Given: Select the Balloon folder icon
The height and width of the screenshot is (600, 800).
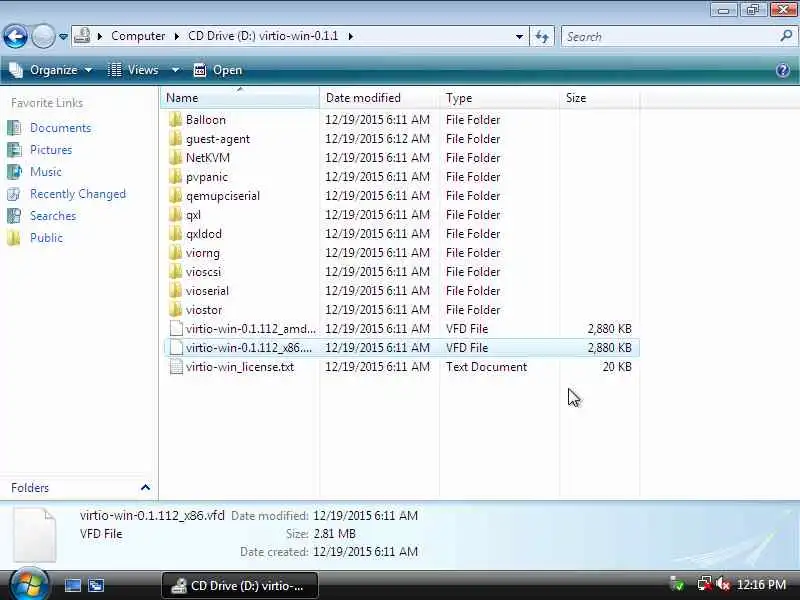Looking at the screenshot, I should click(x=176, y=119).
